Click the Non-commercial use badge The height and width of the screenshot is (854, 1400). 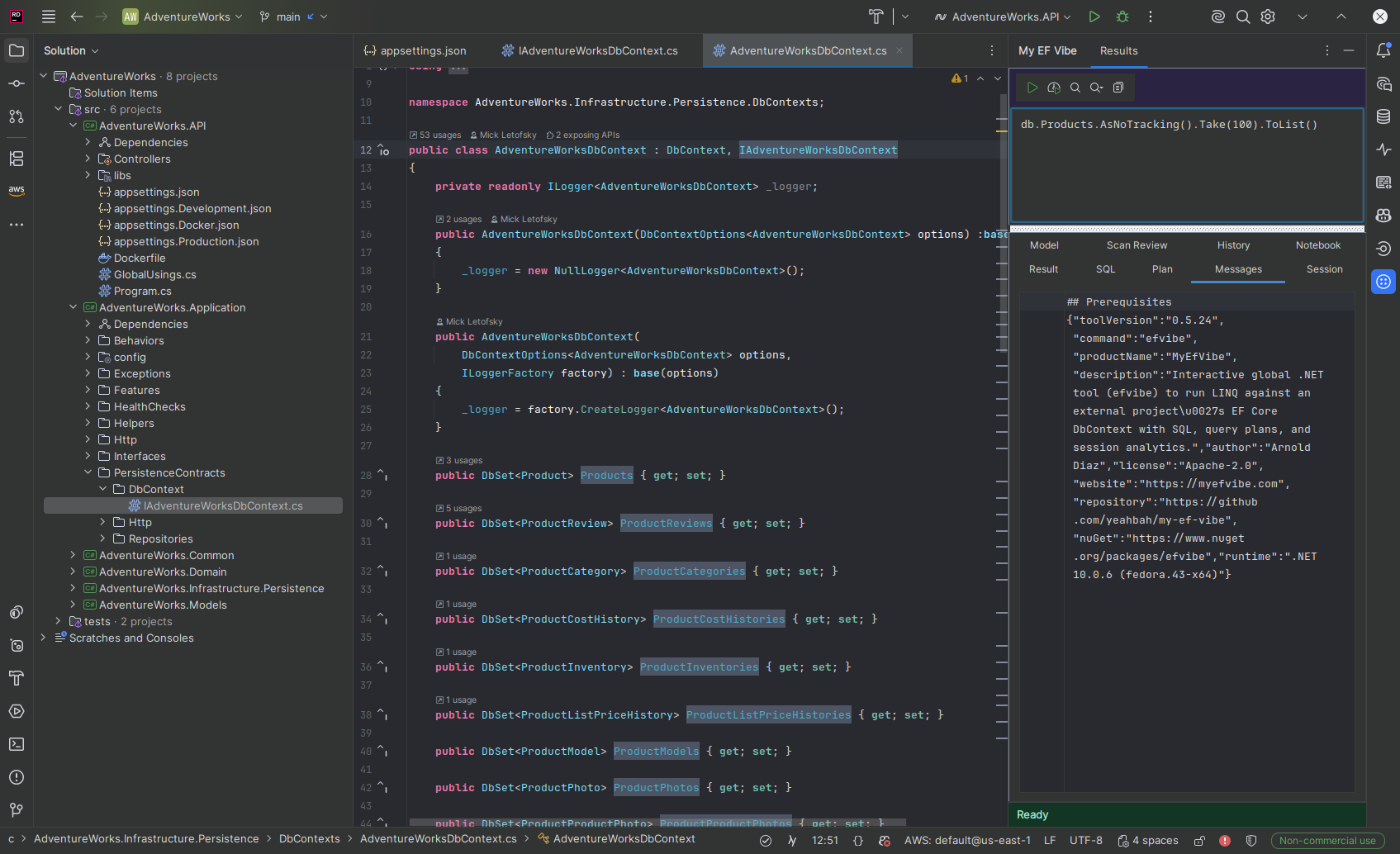(1327, 841)
